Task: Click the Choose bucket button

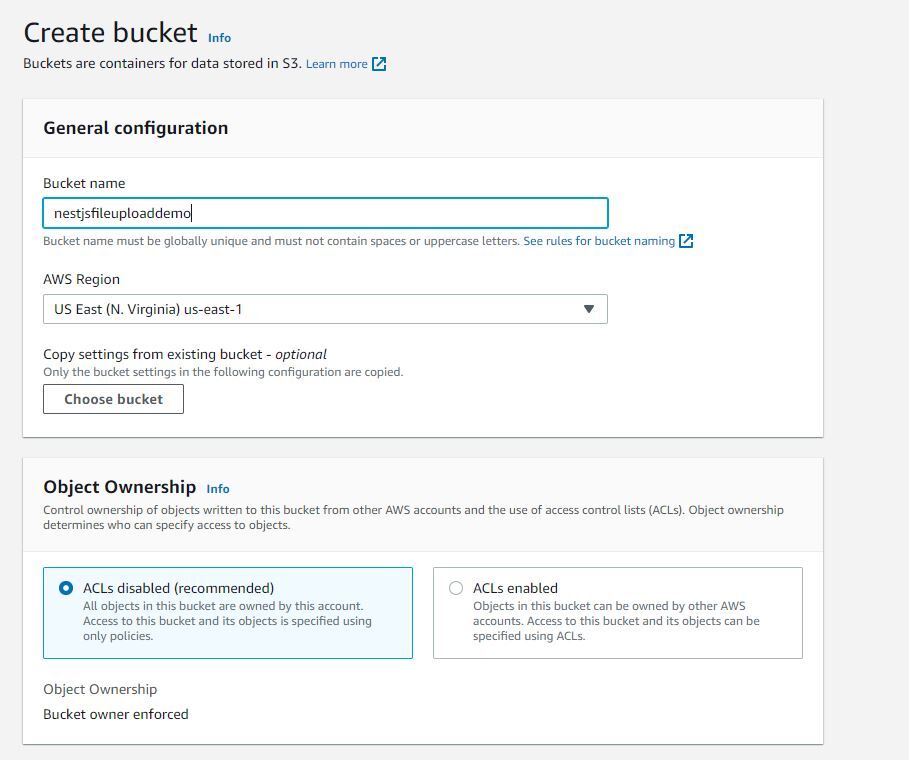Action: coord(113,399)
